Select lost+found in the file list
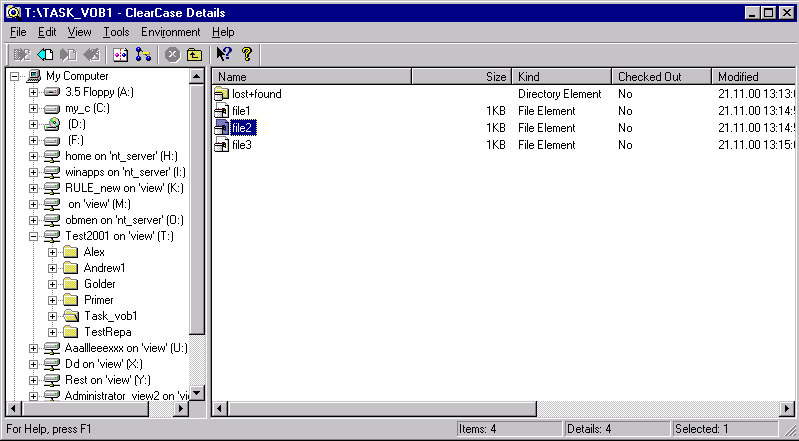The image size is (799, 441). click(x=257, y=94)
